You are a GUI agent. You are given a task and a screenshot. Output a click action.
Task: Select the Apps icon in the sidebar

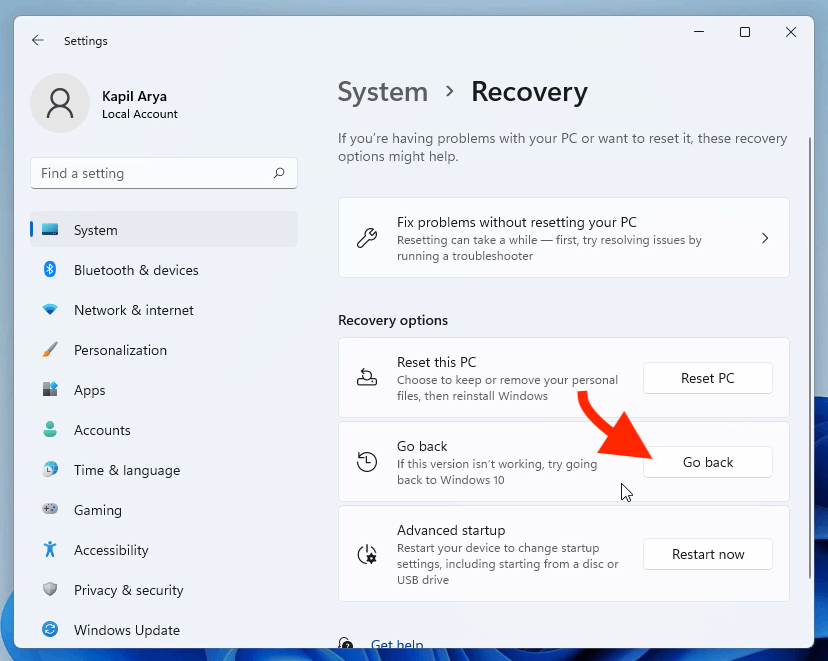pos(50,390)
